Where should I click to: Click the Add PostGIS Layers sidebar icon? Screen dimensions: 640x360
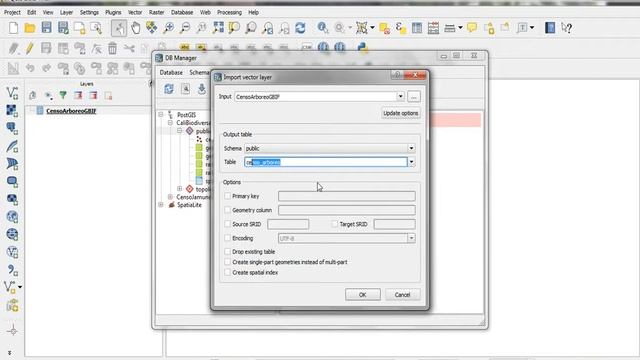(x=12, y=128)
